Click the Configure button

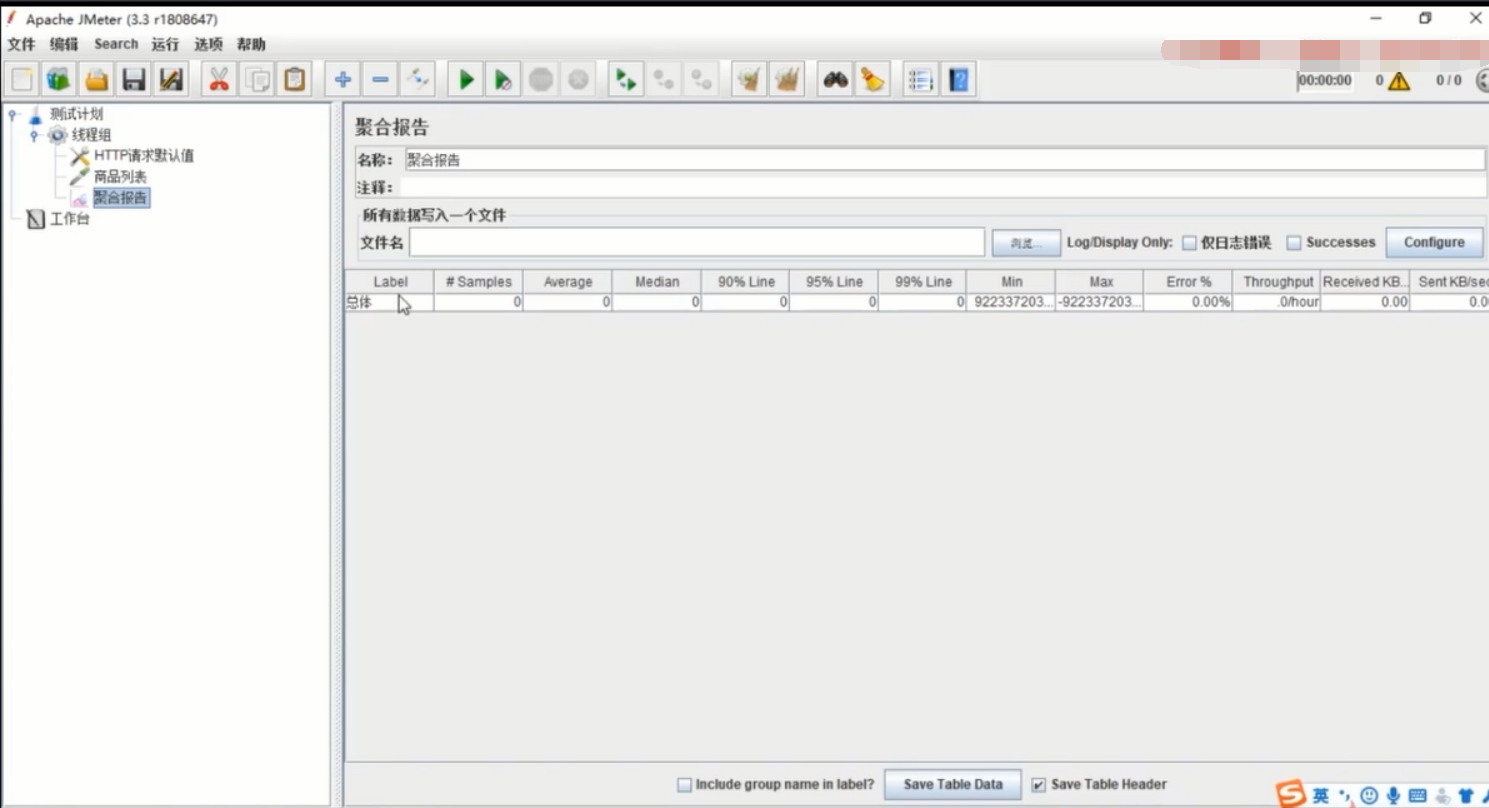pos(1434,242)
